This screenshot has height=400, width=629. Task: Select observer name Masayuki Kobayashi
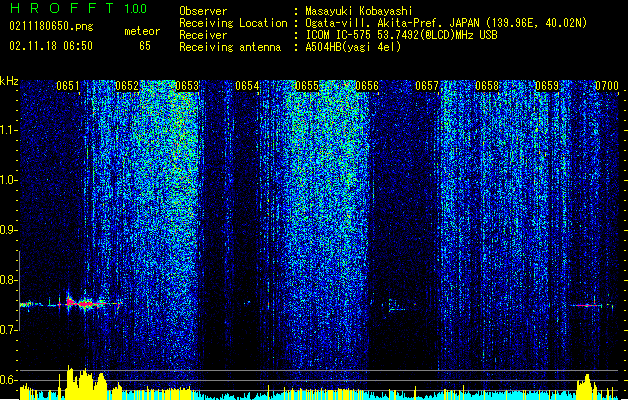pyautogui.click(x=359, y=11)
